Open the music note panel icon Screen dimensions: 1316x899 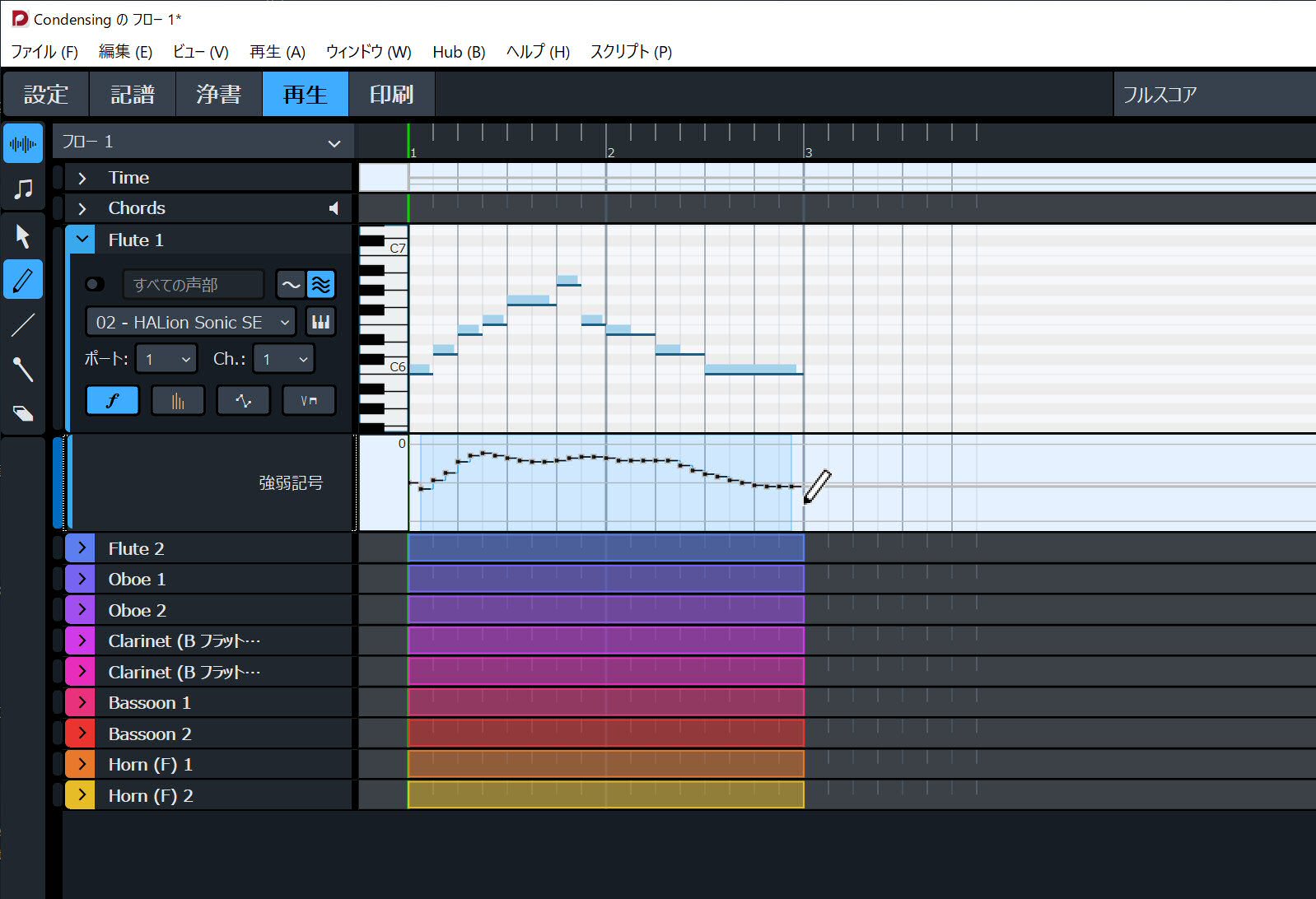coord(23,189)
